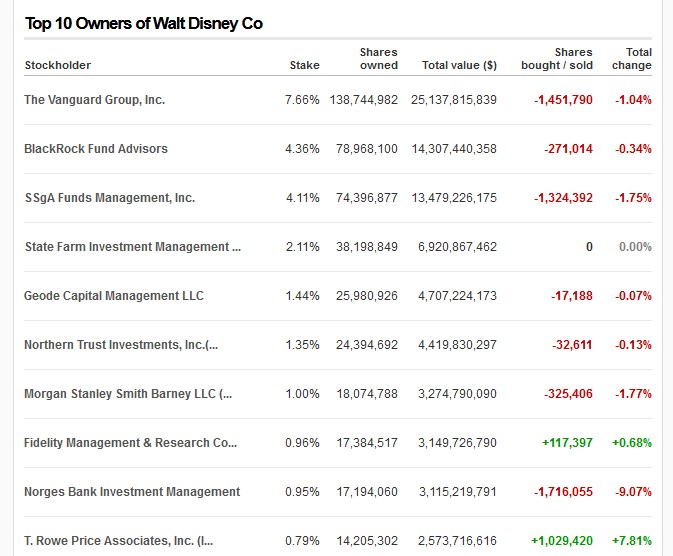Open T. Rowe Price Associates, Inc. stockholder

[118, 540]
